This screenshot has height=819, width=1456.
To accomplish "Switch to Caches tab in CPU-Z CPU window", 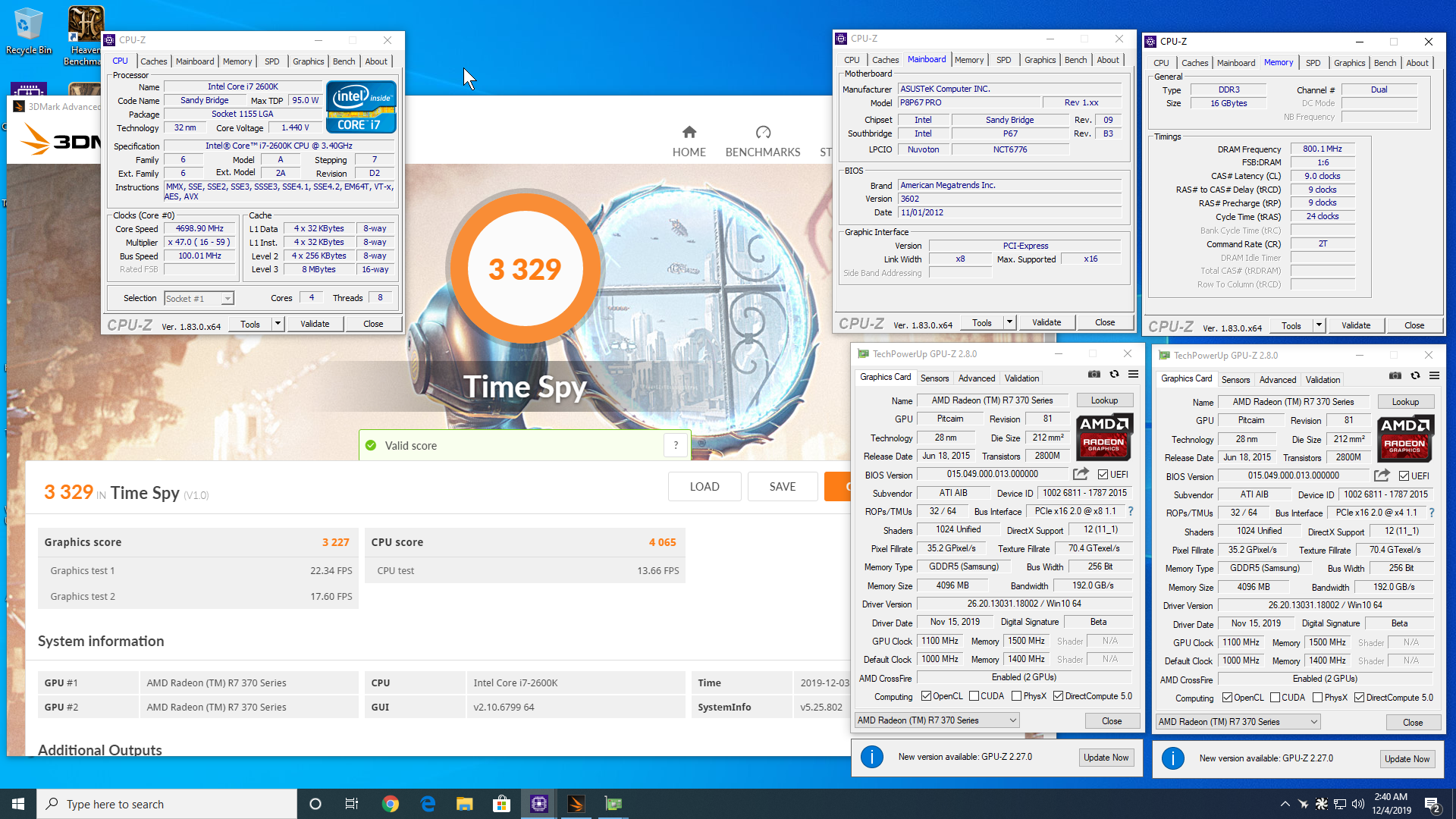I will pyautogui.click(x=154, y=61).
